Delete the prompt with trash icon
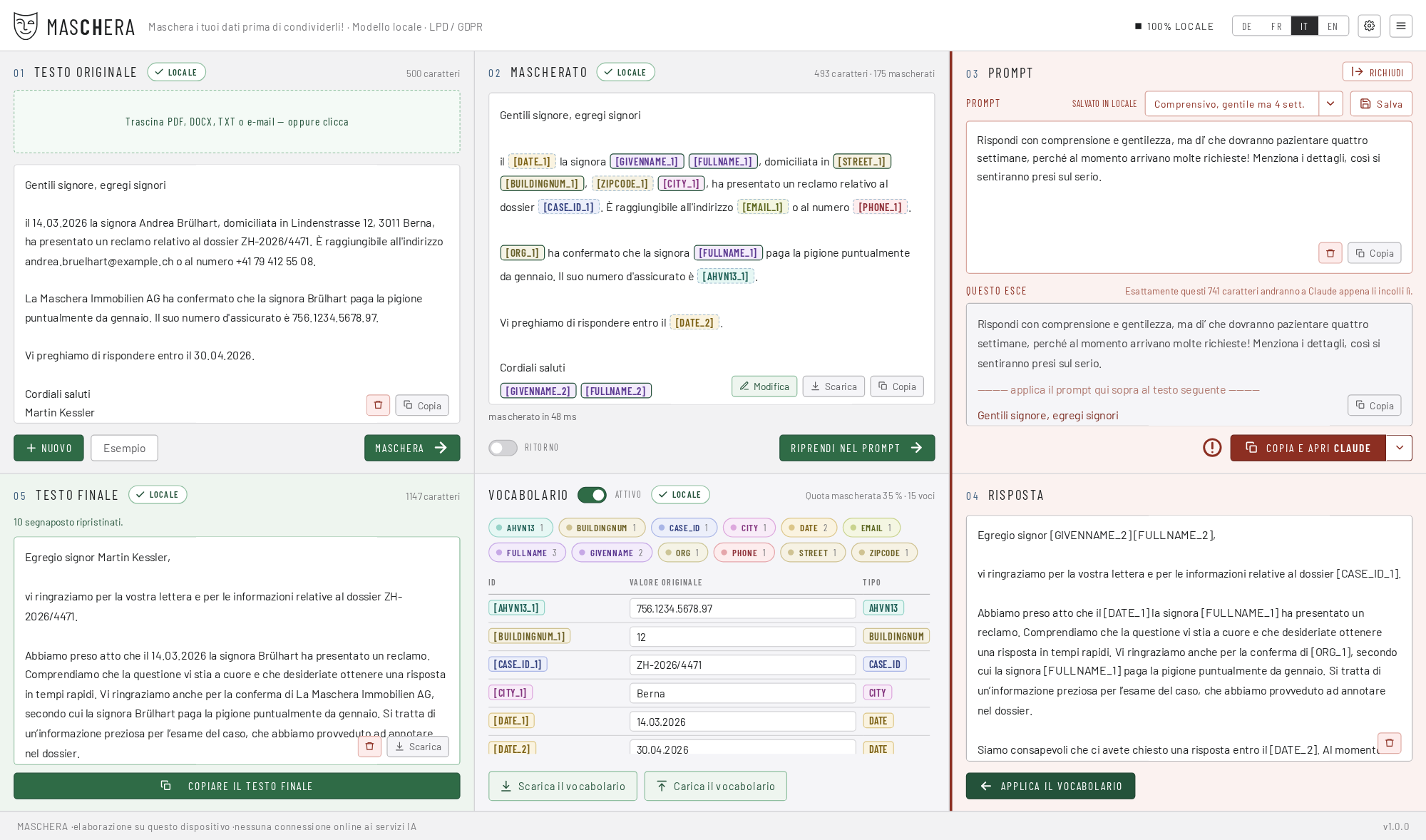Viewport: 1426px width, 840px height. pyautogui.click(x=1330, y=253)
